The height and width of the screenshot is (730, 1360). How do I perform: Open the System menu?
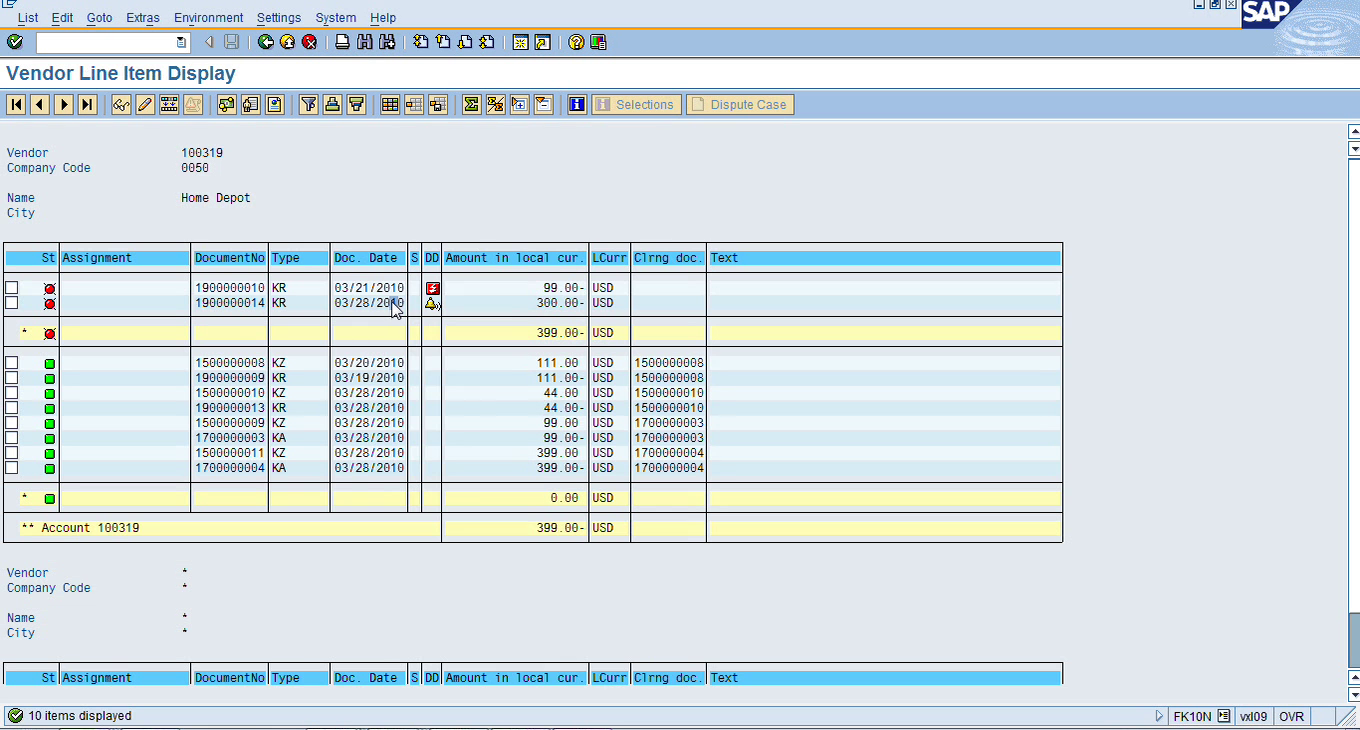335,18
